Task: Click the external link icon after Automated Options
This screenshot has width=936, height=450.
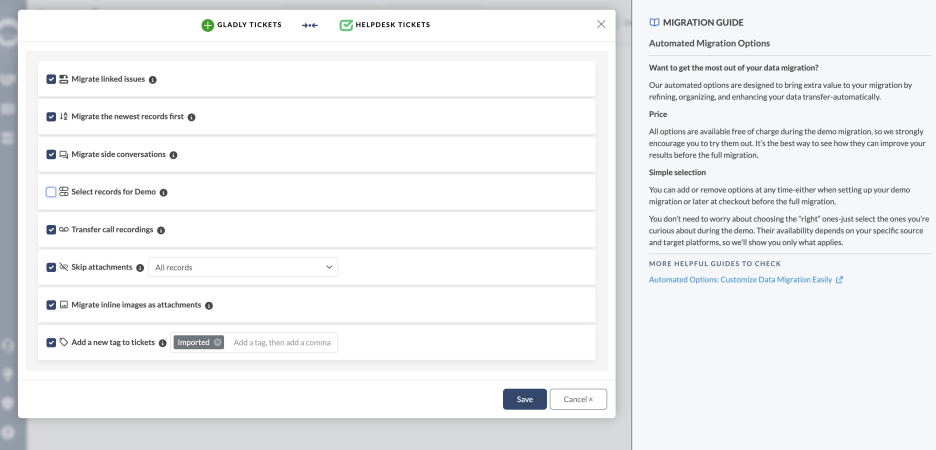Action: pyautogui.click(x=839, y=279)
